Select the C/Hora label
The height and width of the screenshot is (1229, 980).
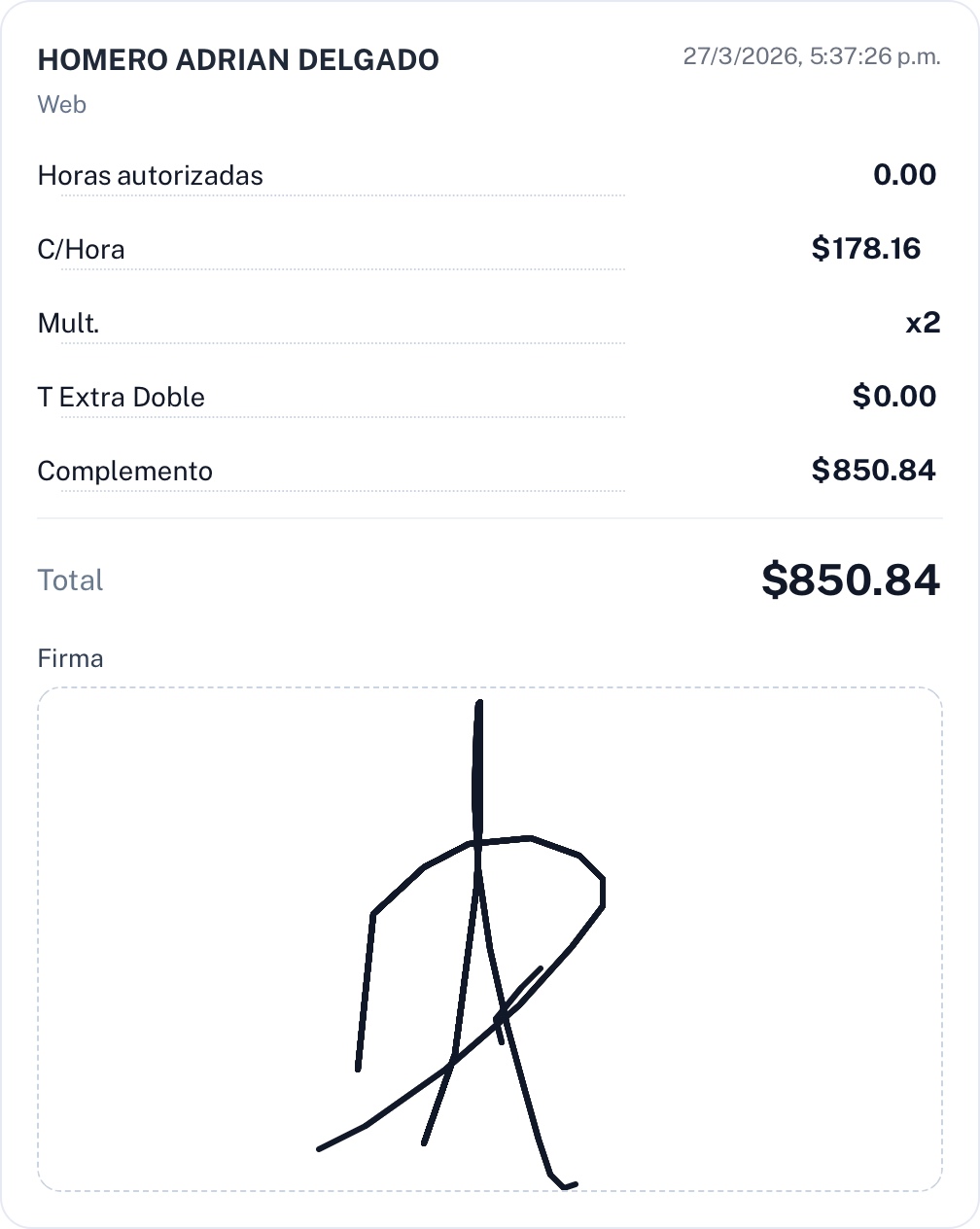[81, 250]
